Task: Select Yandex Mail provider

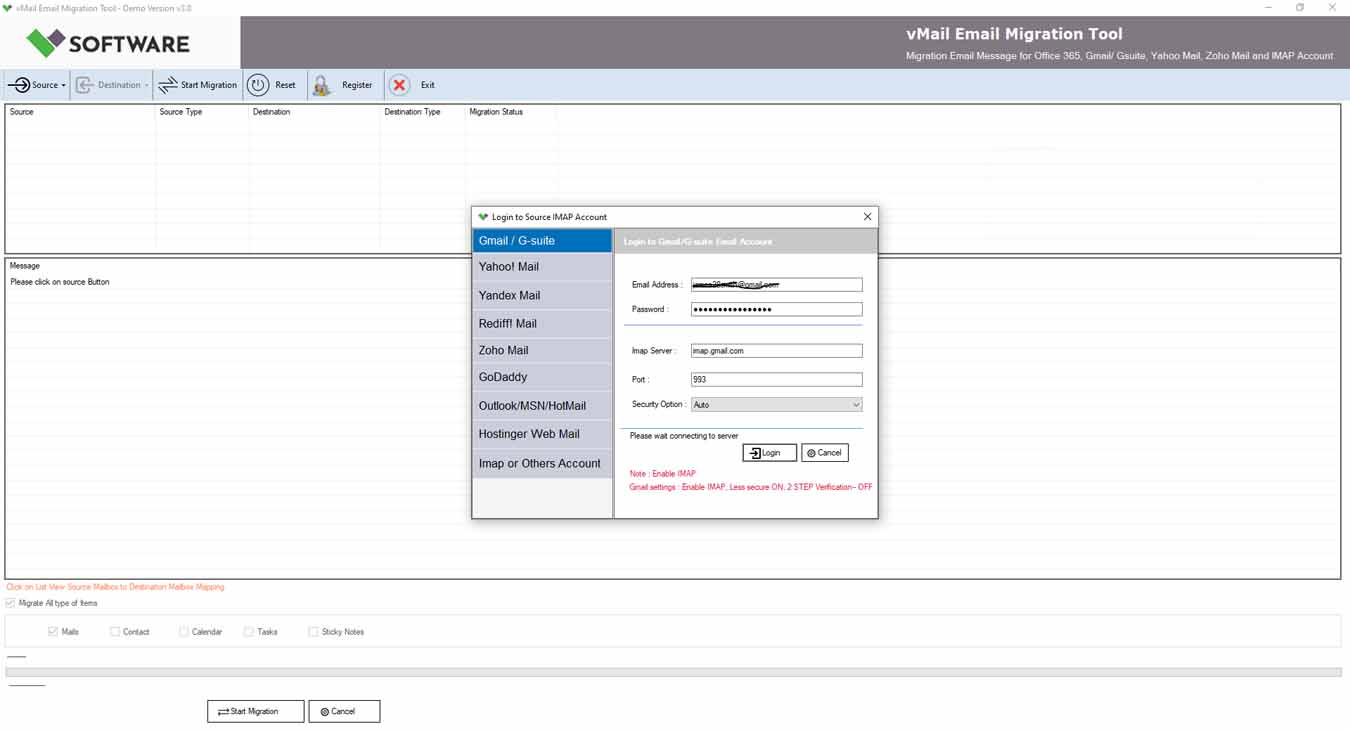Action: pos(542,295)
